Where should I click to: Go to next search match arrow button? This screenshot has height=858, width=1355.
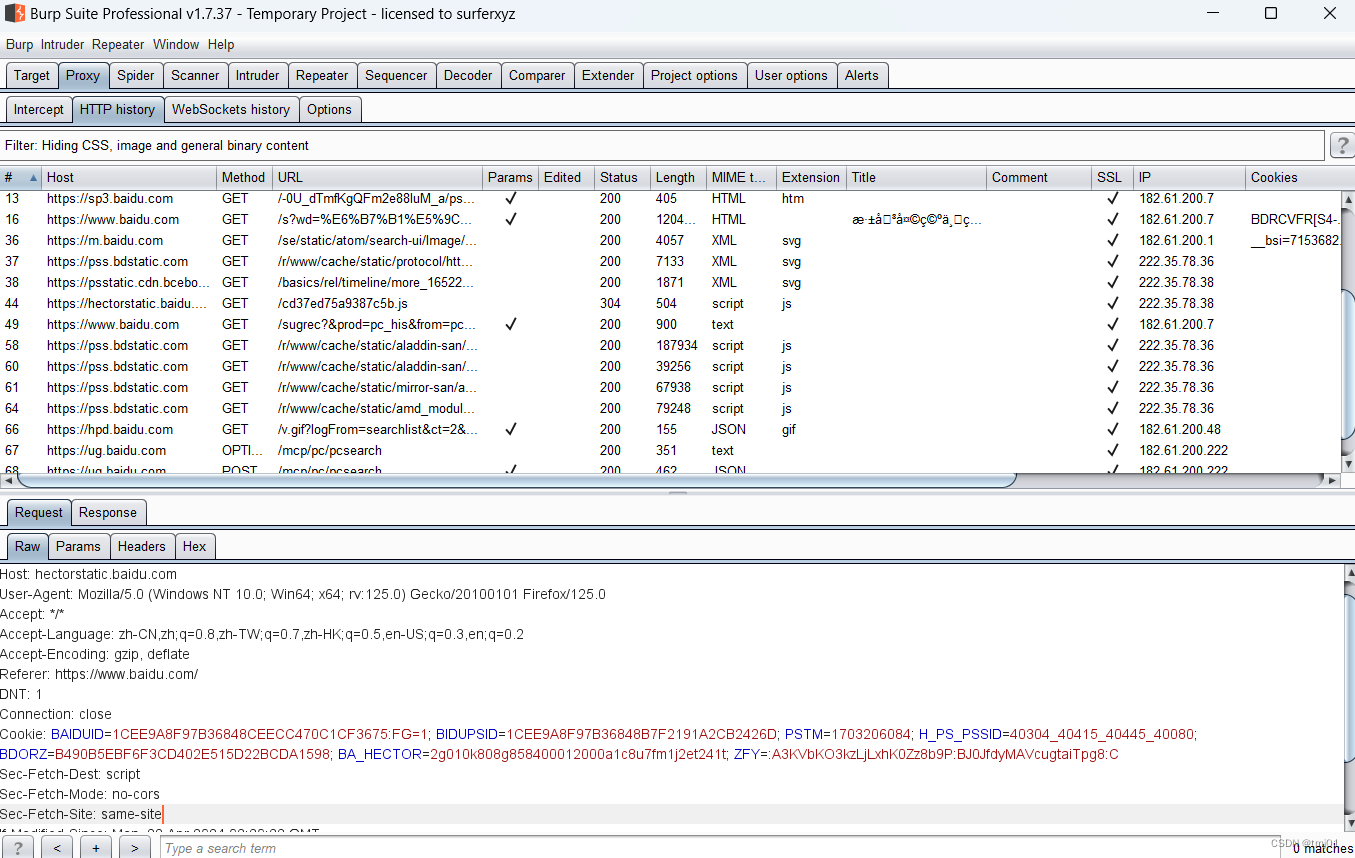tap(135, 848)
